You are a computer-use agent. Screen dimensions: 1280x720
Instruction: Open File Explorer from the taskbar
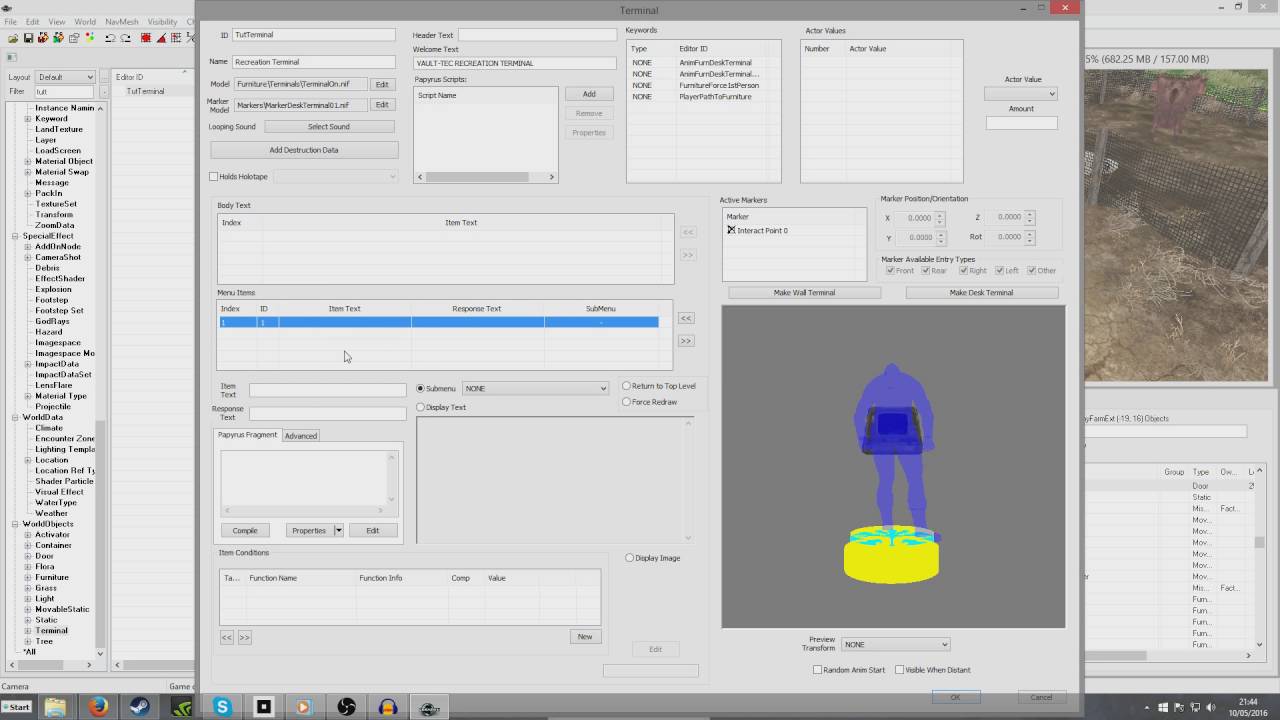[55, 707]
